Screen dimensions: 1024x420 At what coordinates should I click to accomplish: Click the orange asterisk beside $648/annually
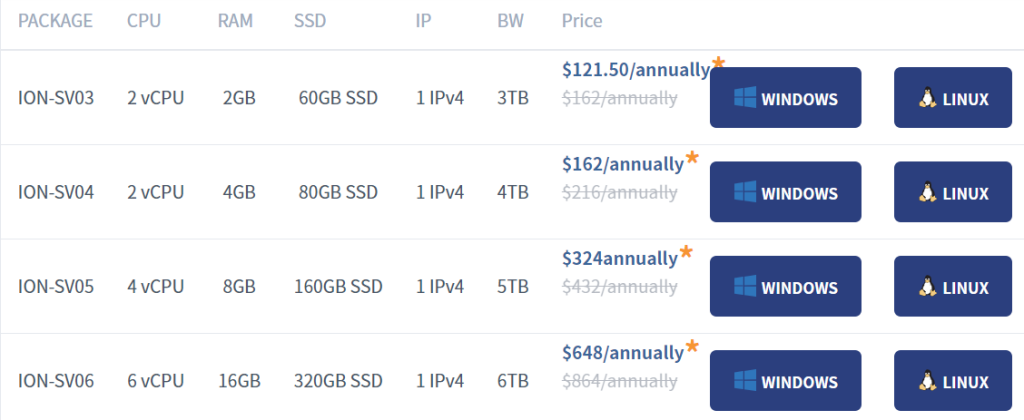[692, 346]
